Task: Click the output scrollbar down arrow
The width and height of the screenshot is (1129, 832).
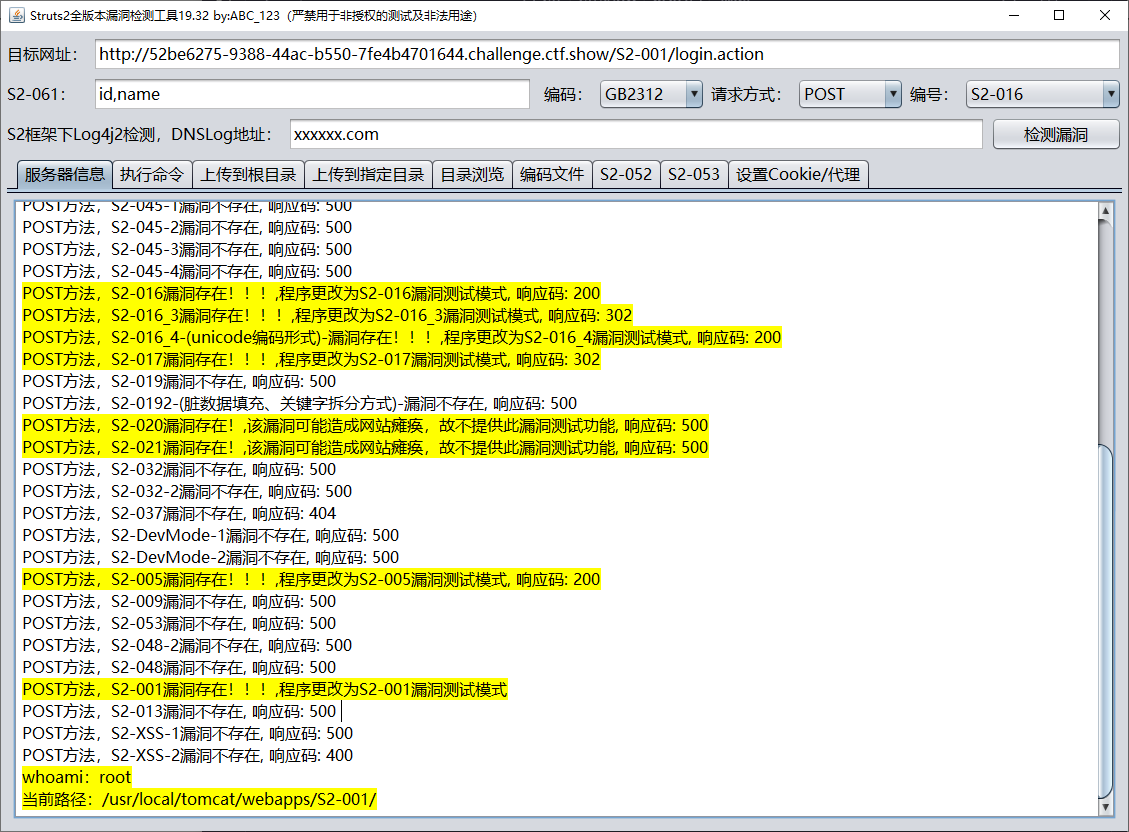Action: [1105, 808]
